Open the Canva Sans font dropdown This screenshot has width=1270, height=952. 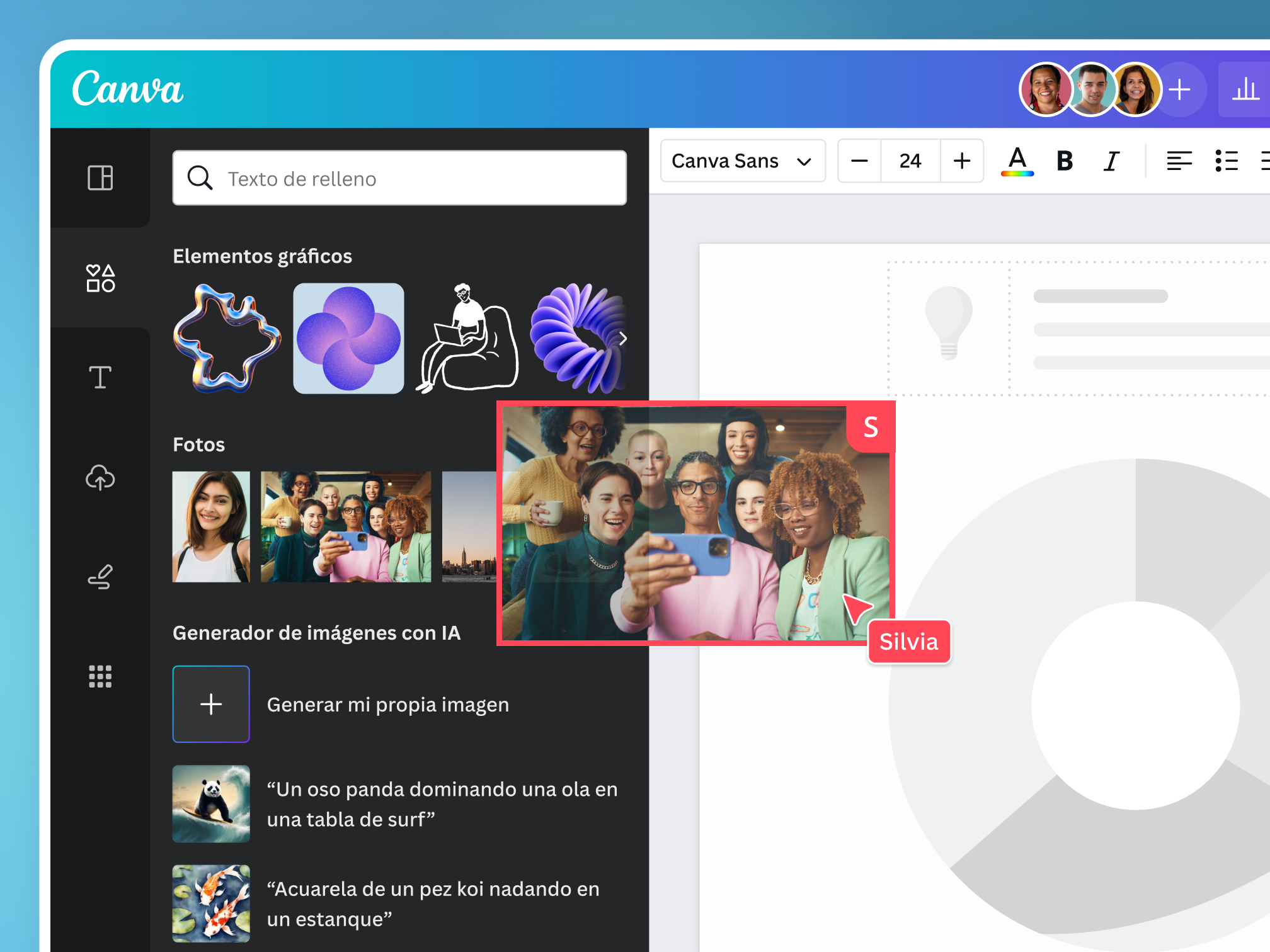click(x=742, y=161)
